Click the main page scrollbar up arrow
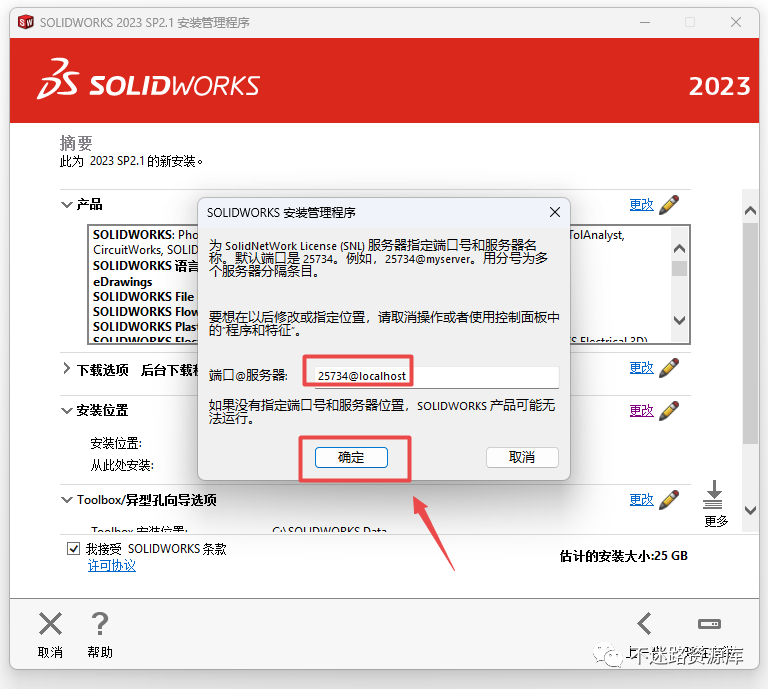768x689 pixels. (x=750, y=211)
